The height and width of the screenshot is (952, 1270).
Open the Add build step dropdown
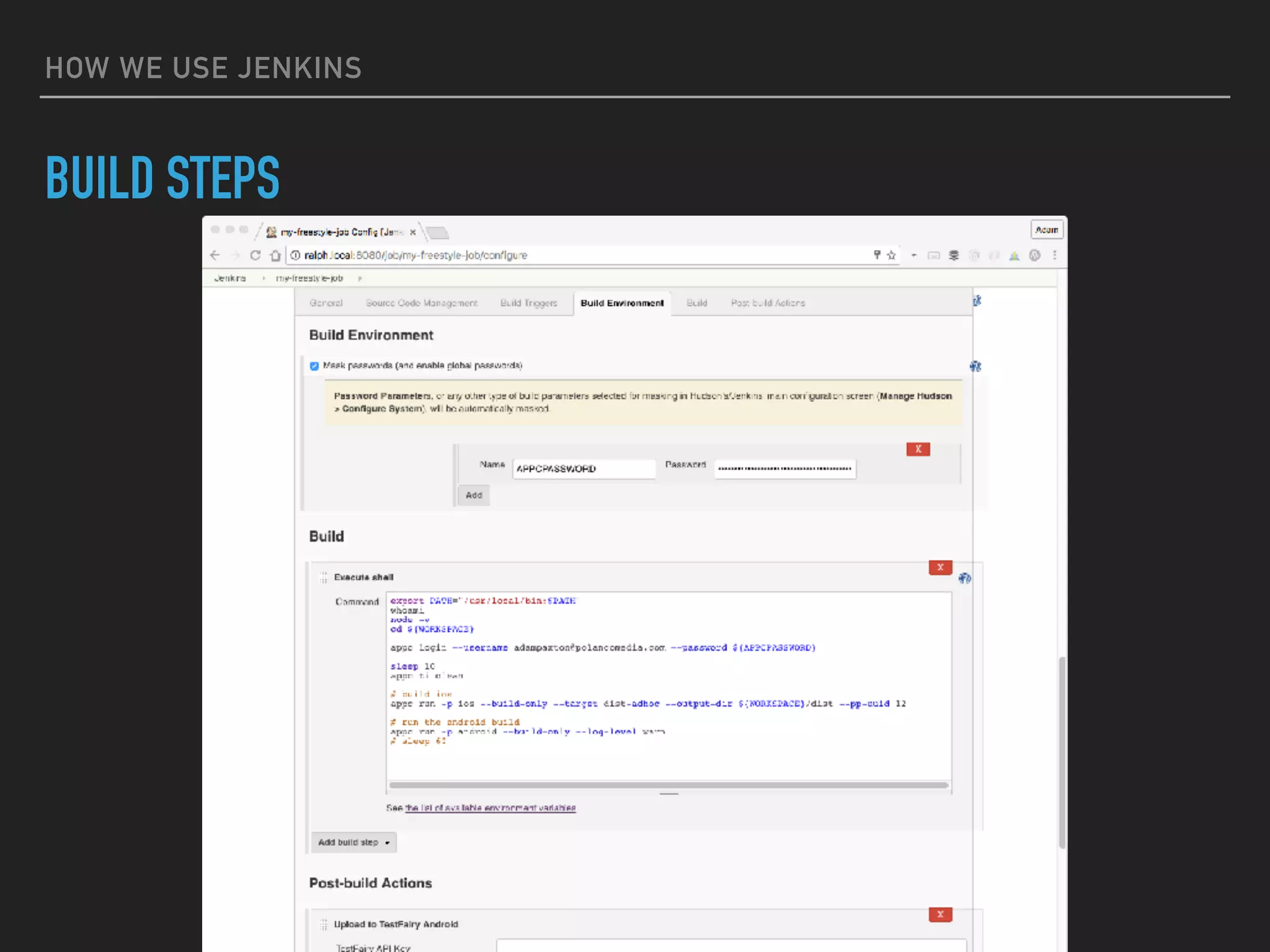tap(354, 842)
